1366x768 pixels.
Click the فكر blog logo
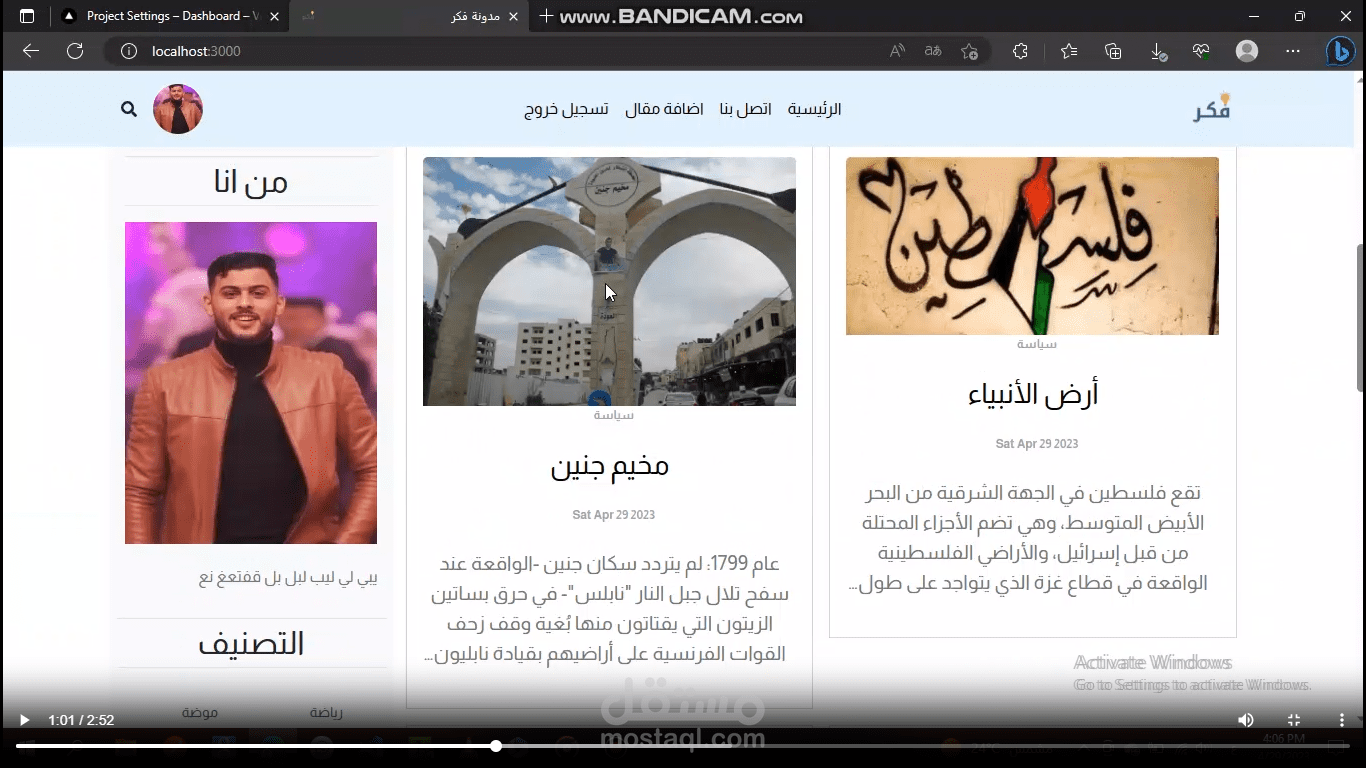coord(1212,109)
